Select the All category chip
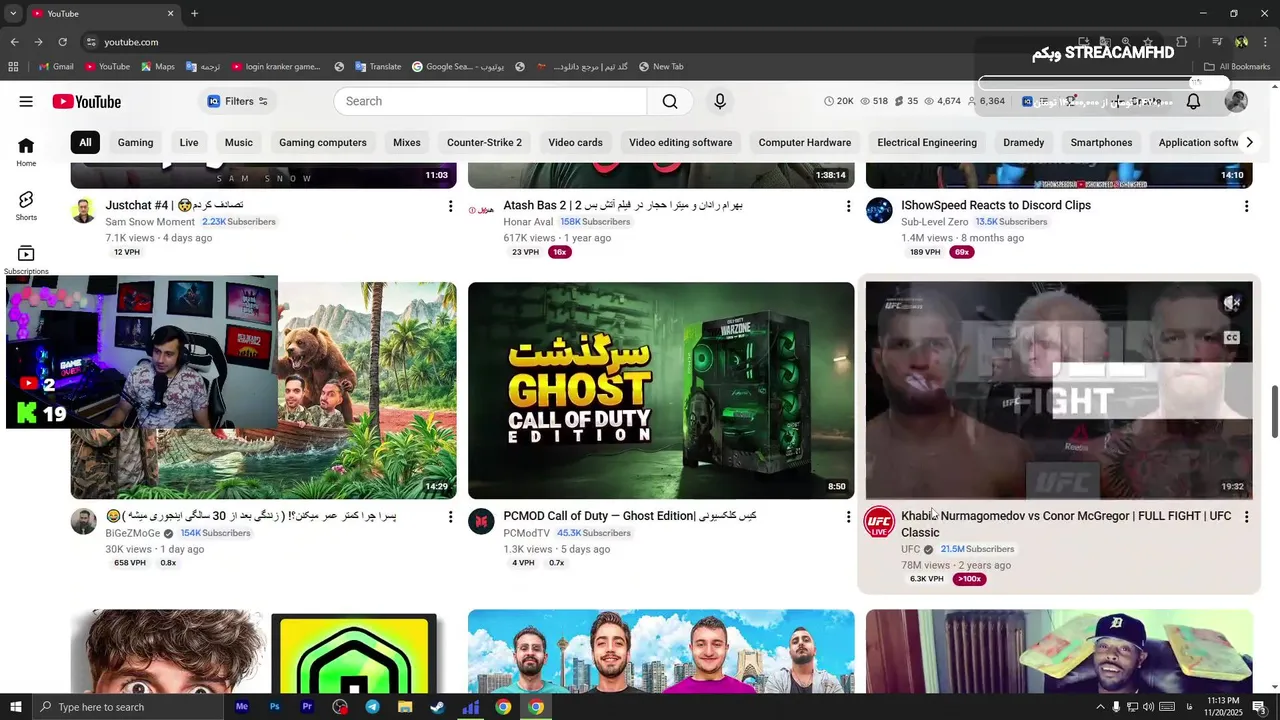The image size is (1280, 720). click(x=85, y=142)
